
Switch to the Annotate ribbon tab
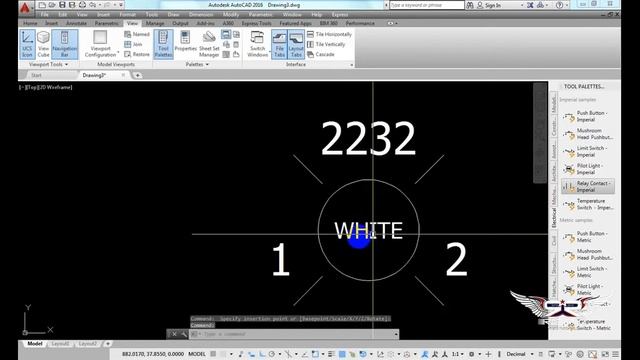[x=76, y=23]
